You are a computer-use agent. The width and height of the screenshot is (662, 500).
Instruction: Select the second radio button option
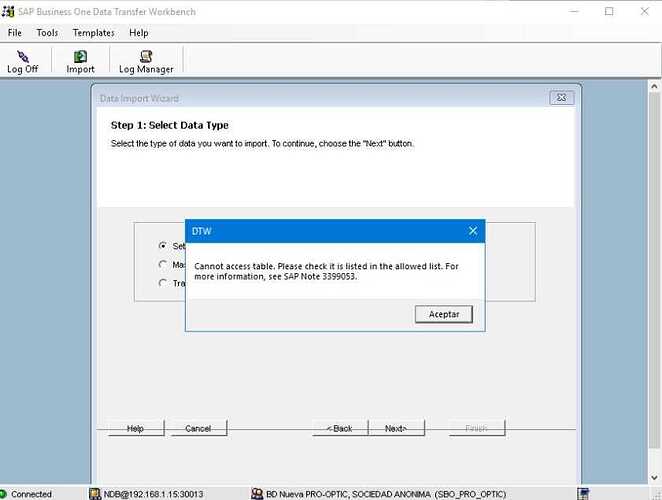pyautogui.click(x=163, y=264)
